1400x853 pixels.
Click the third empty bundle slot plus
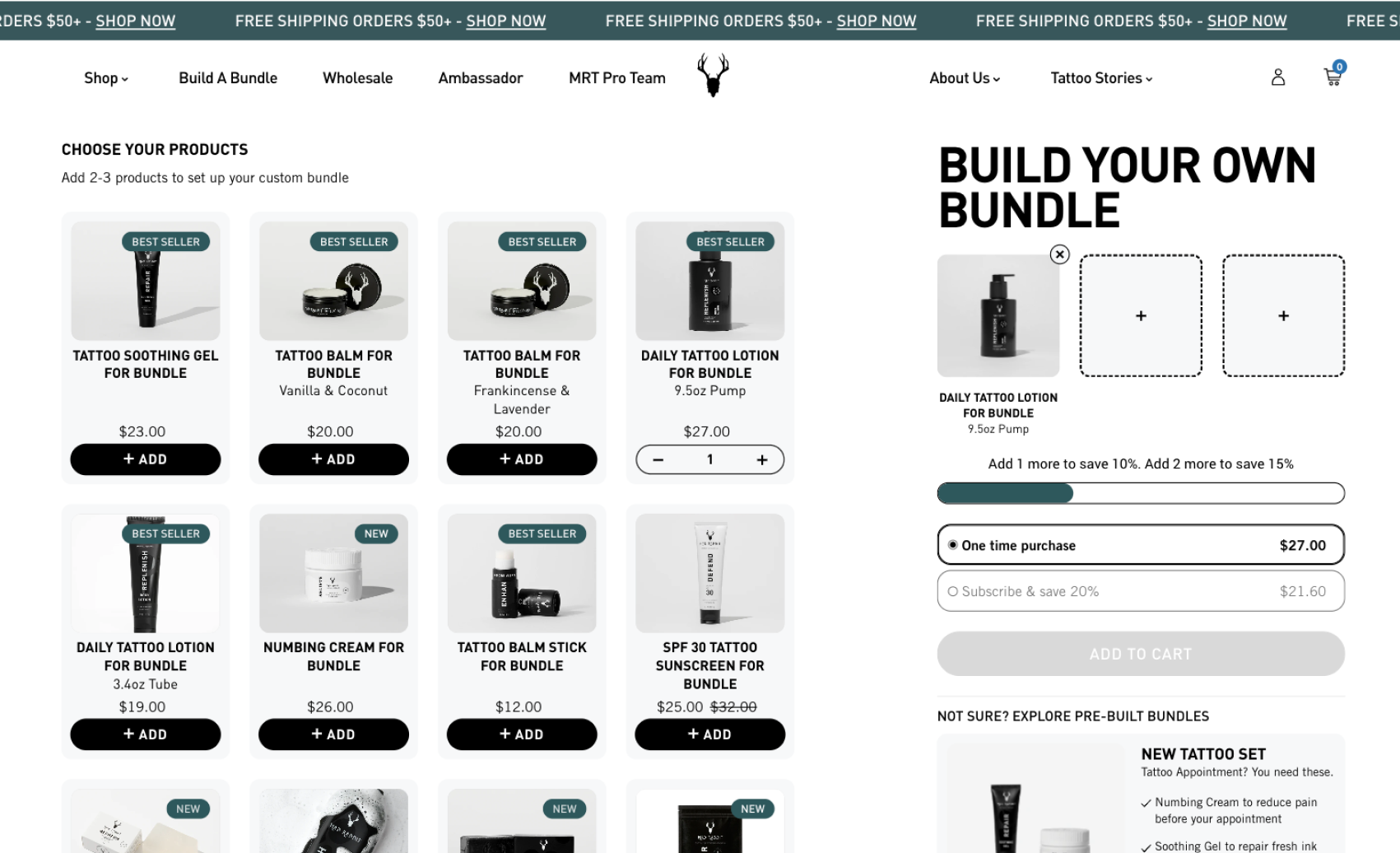[1283, 315]
